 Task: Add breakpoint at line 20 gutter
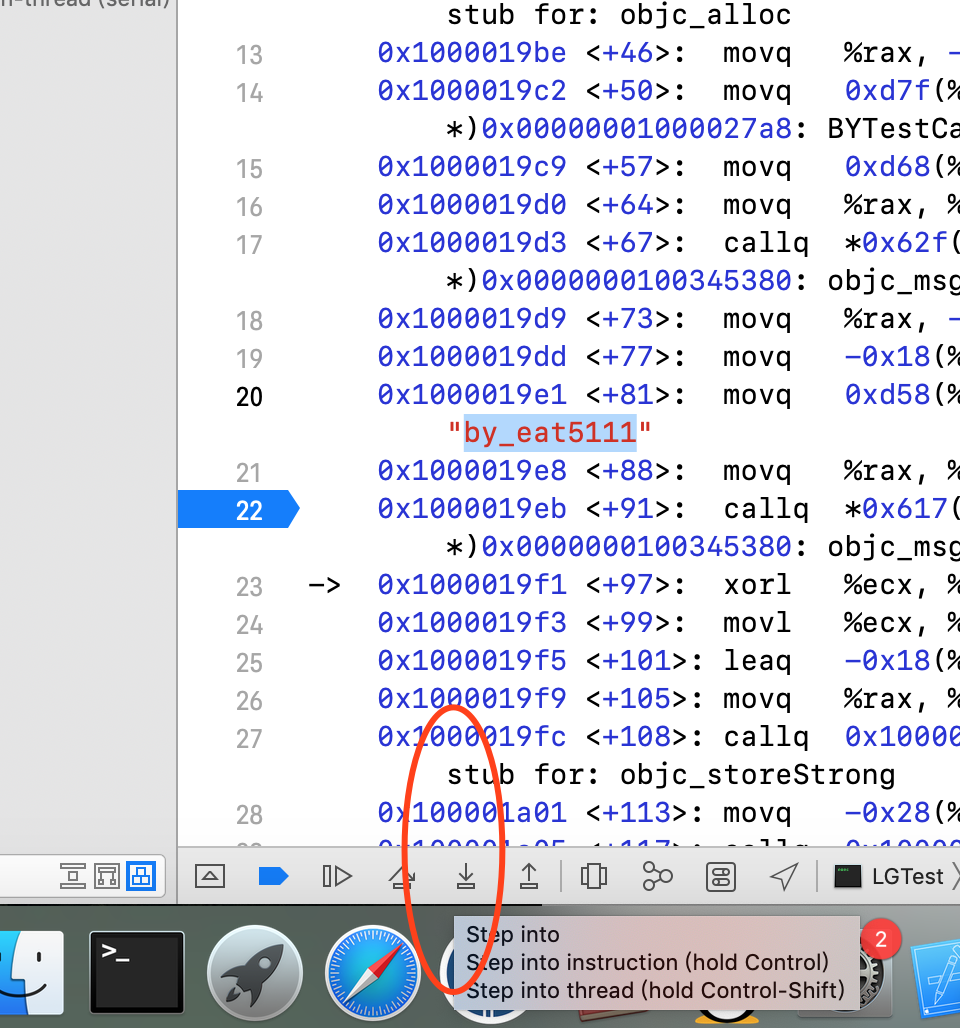coord(249,396)
